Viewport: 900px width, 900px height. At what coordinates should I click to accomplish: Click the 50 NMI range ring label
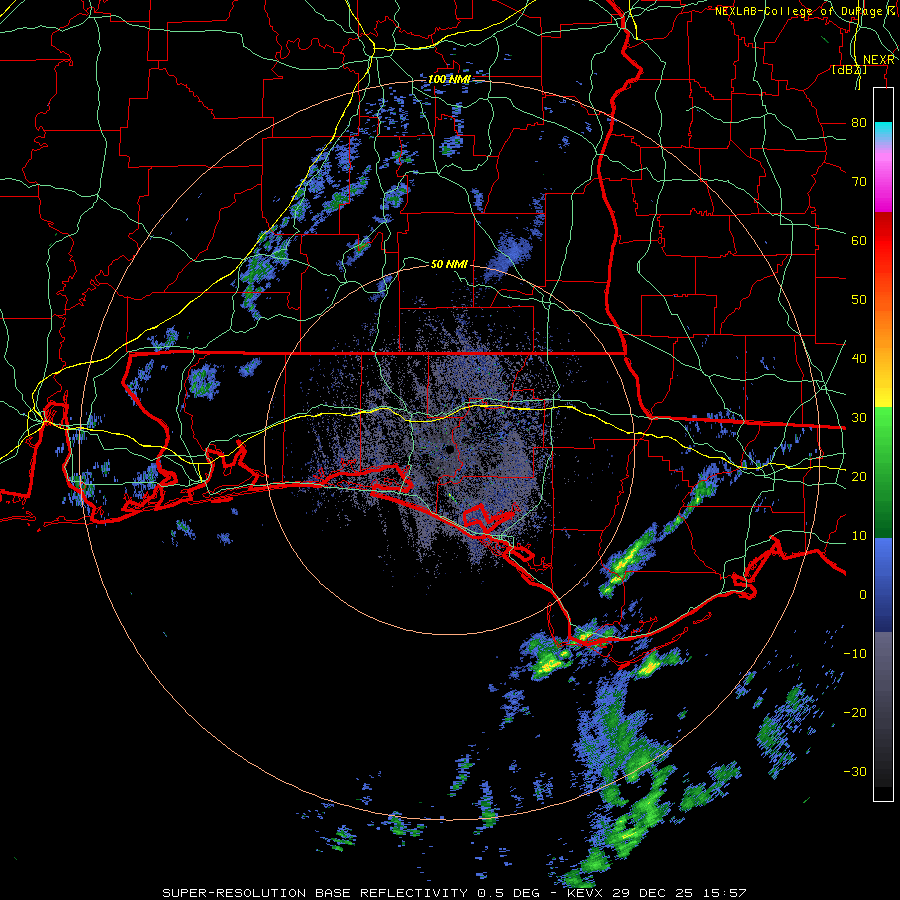[x=449, y=264]
